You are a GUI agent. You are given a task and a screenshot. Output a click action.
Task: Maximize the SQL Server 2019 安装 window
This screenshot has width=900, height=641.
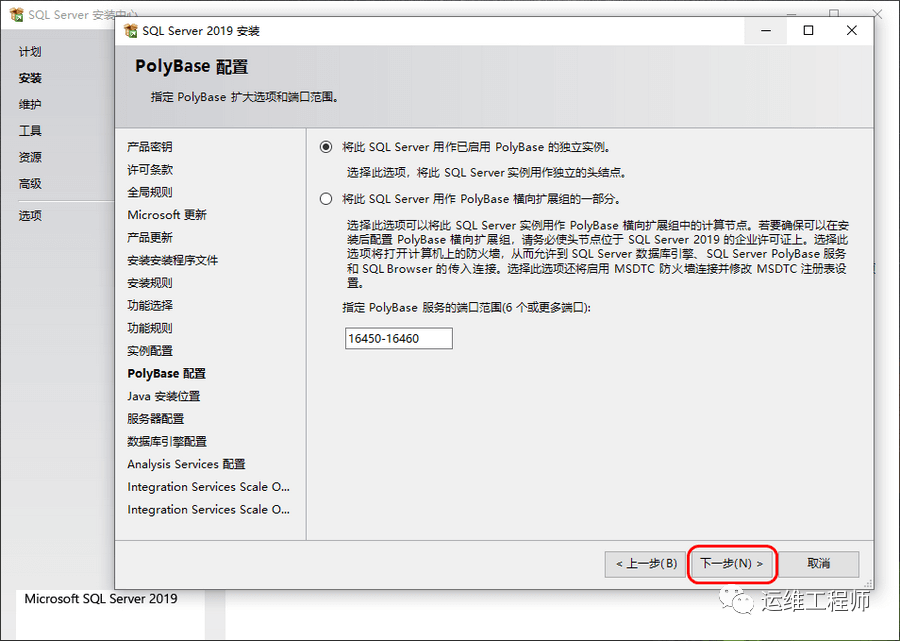[808, 30]
